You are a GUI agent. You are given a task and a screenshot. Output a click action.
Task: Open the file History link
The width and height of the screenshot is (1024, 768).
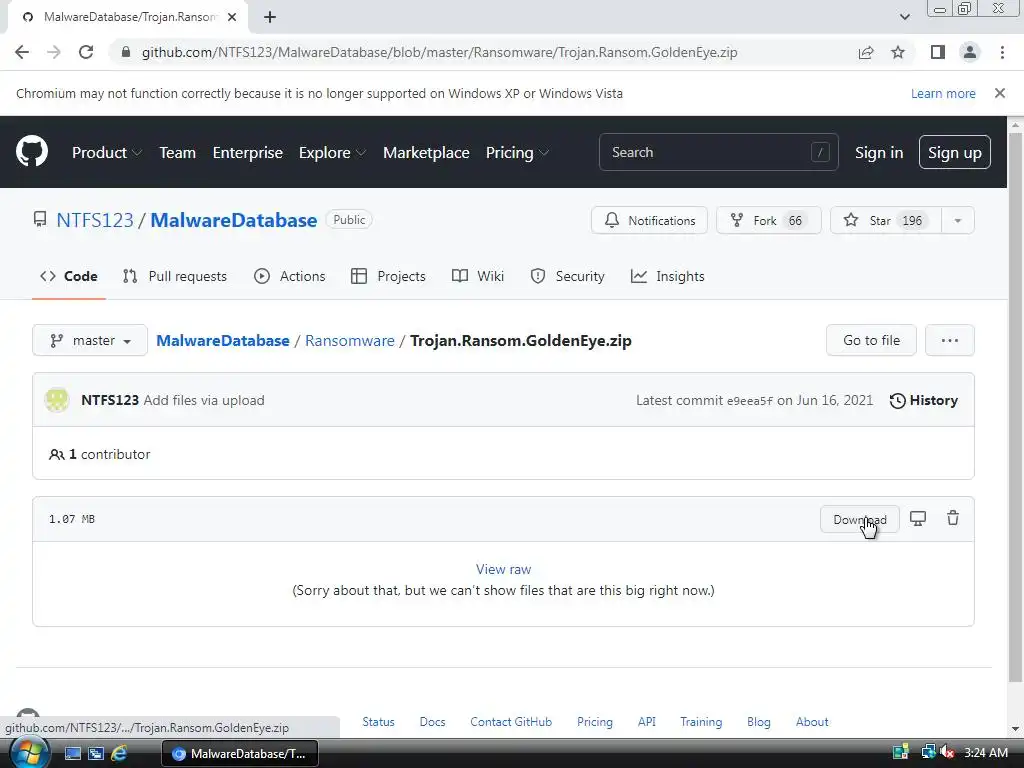pyautogui.click(x=923, y=400)
